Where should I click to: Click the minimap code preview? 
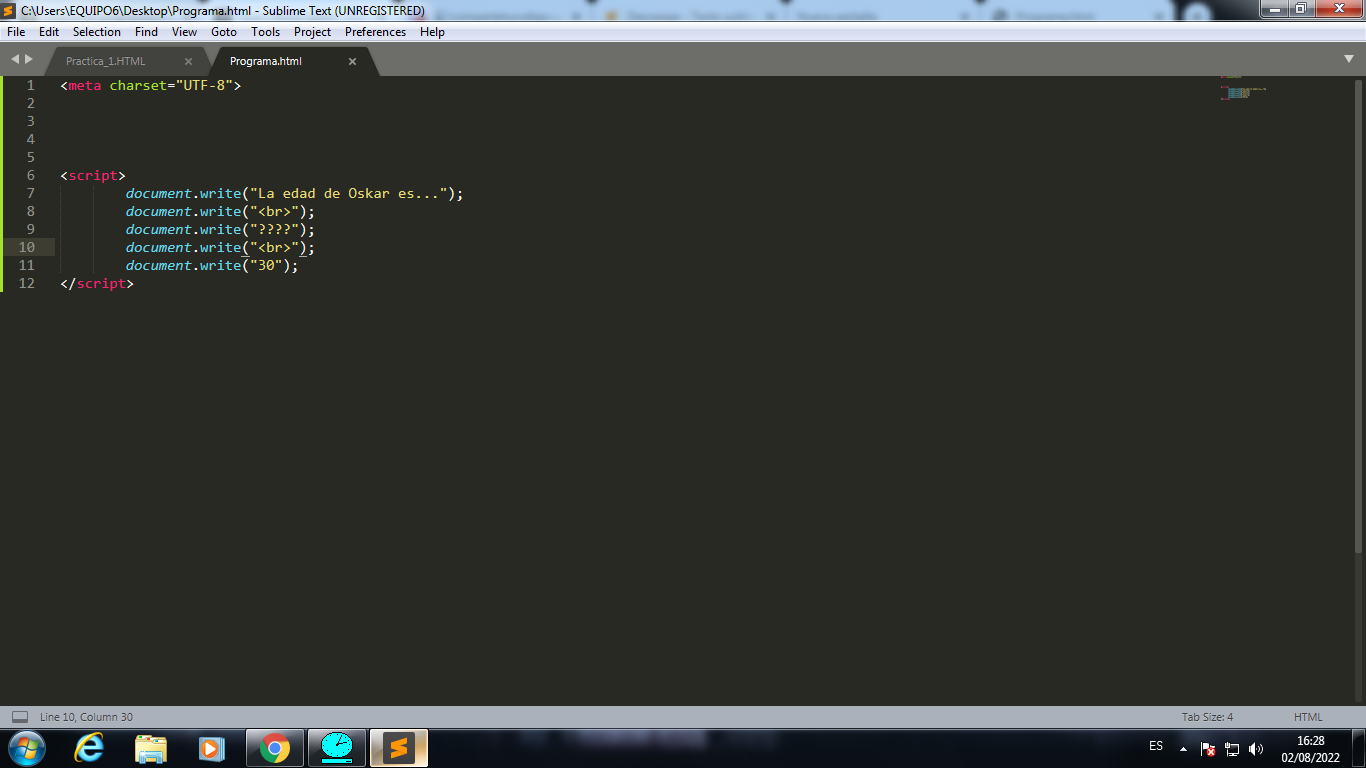tap(1243, 89)
